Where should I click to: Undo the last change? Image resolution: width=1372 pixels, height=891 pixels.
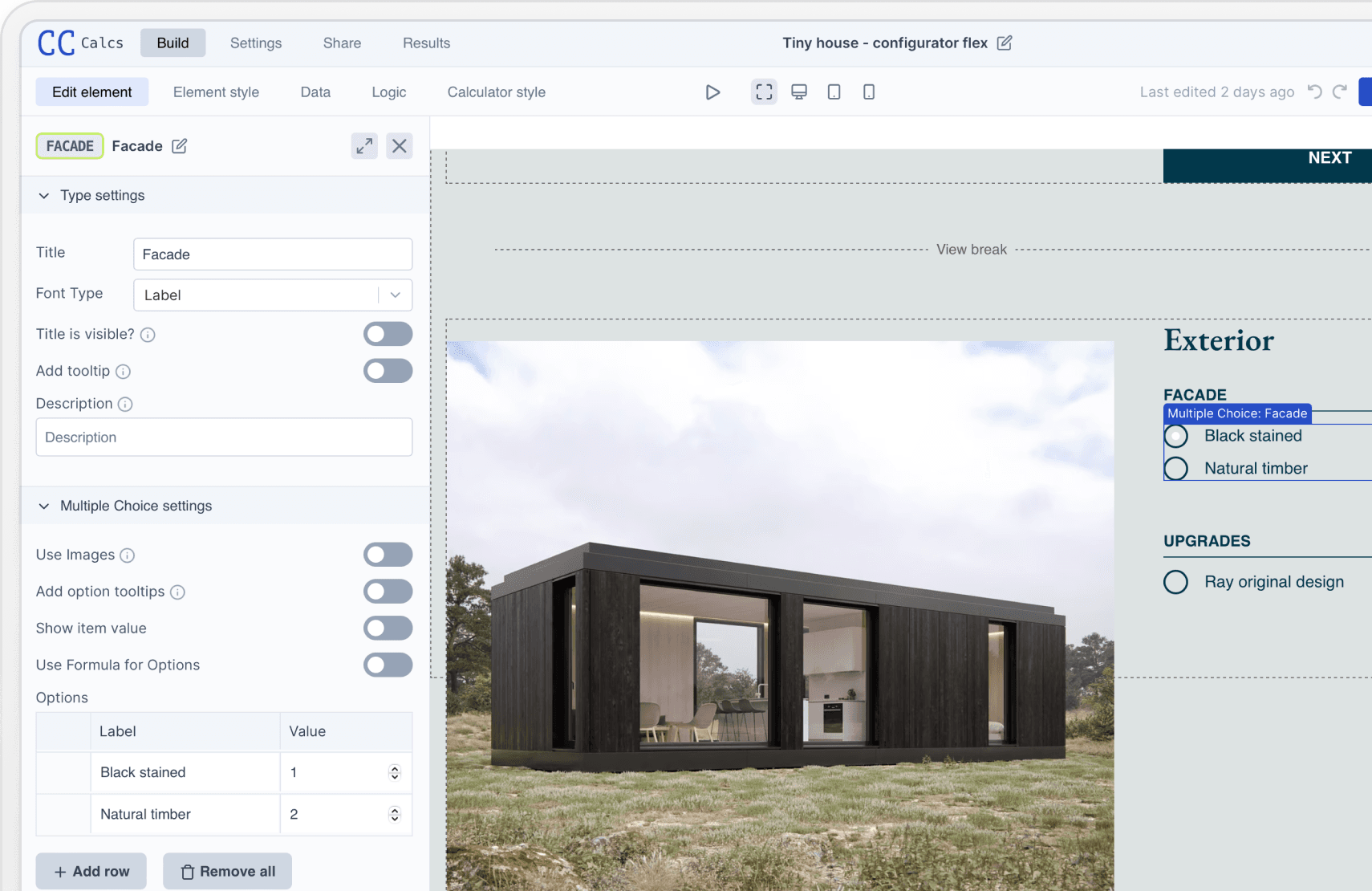coord(1314,92)
